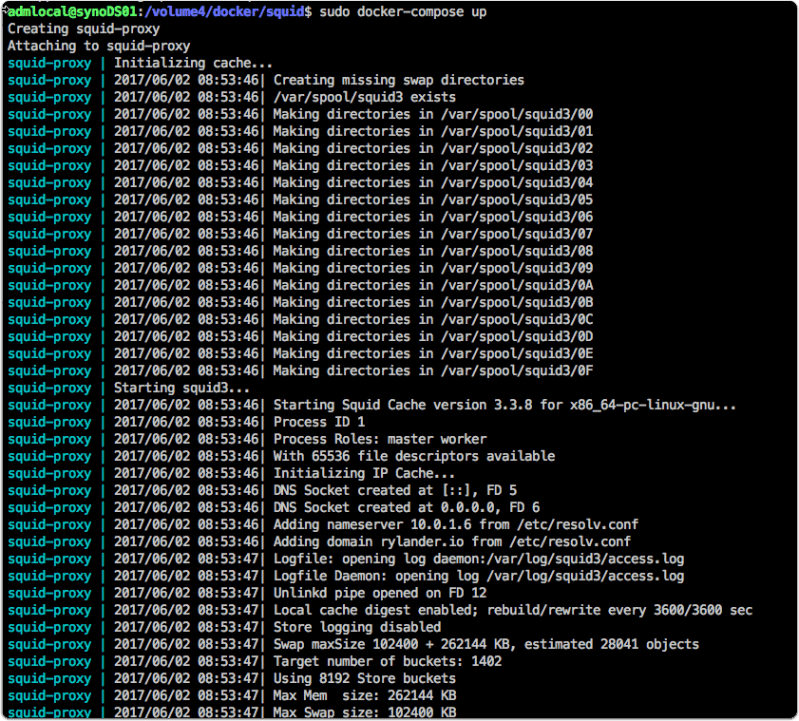
Task: Click 'DNS Socket created at 0.0.0.0, FD 6'
Action: click(x=407, y=508)
